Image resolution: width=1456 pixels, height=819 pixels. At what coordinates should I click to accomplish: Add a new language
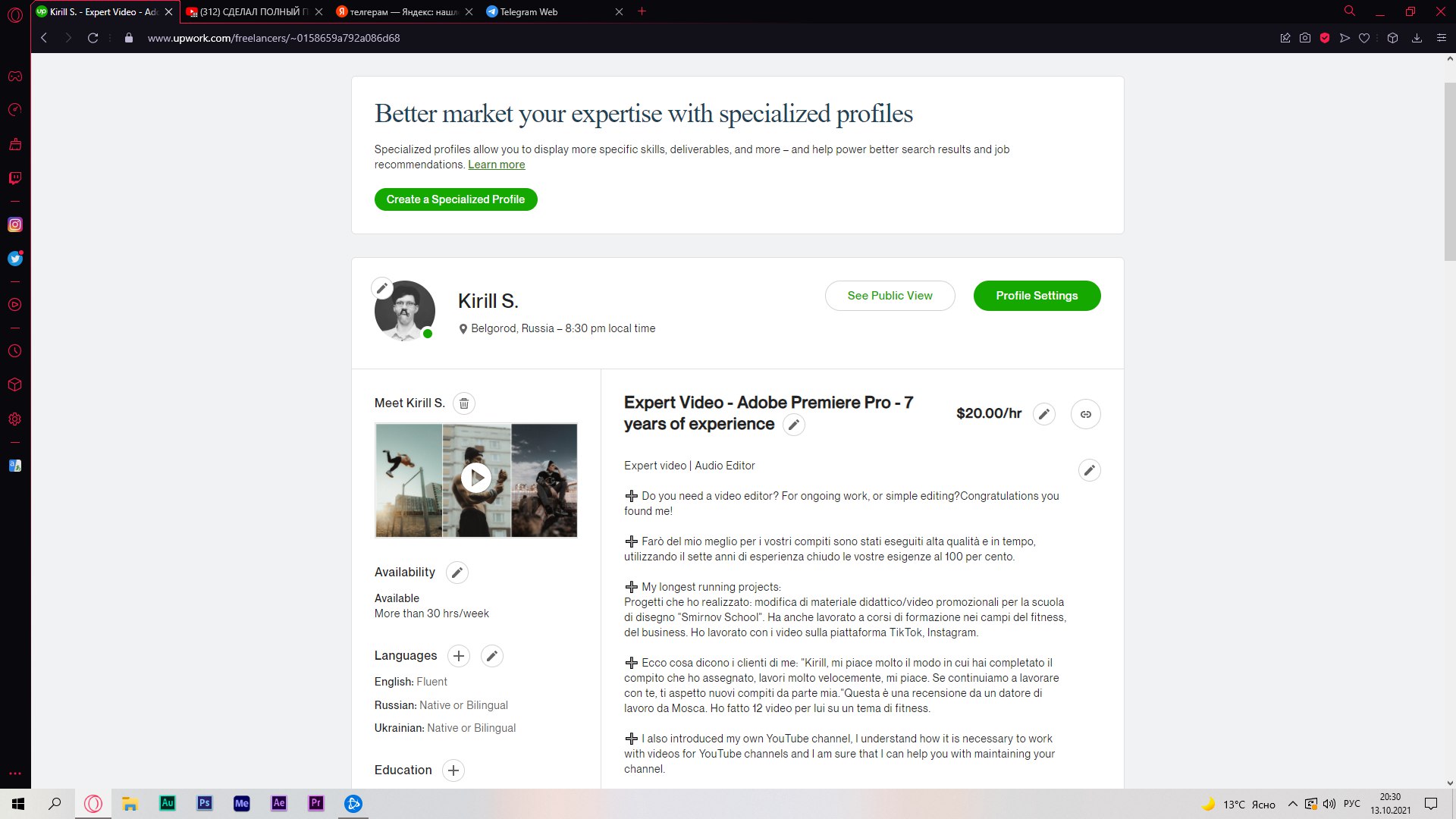459,656
